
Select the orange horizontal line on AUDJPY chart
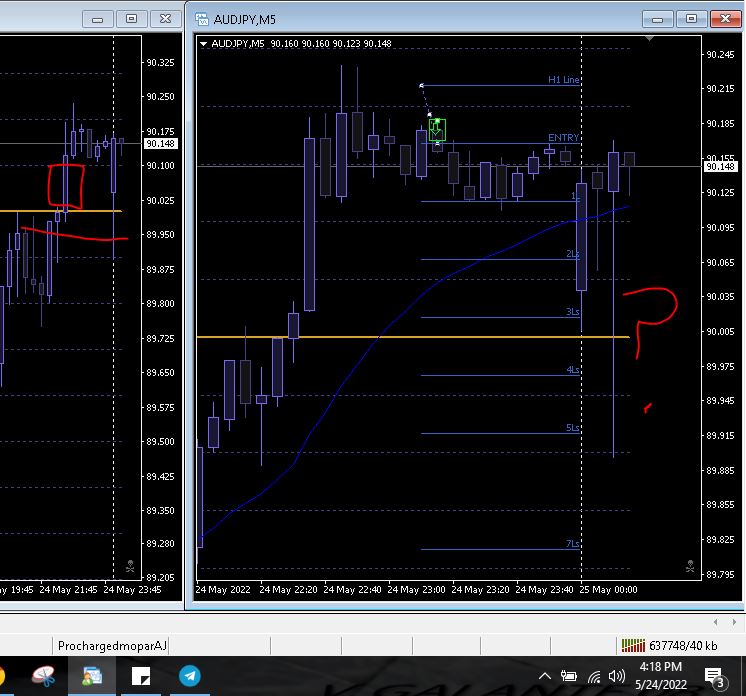(413, 337)
